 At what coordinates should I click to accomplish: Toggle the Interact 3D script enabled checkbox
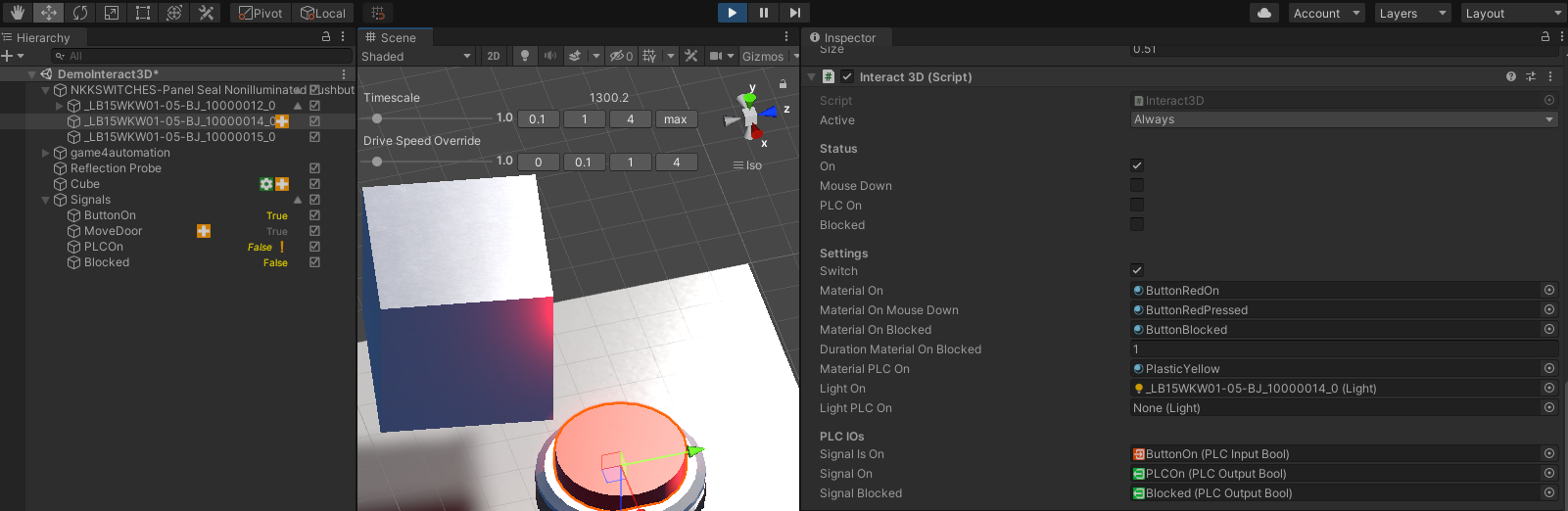[847, 76]
